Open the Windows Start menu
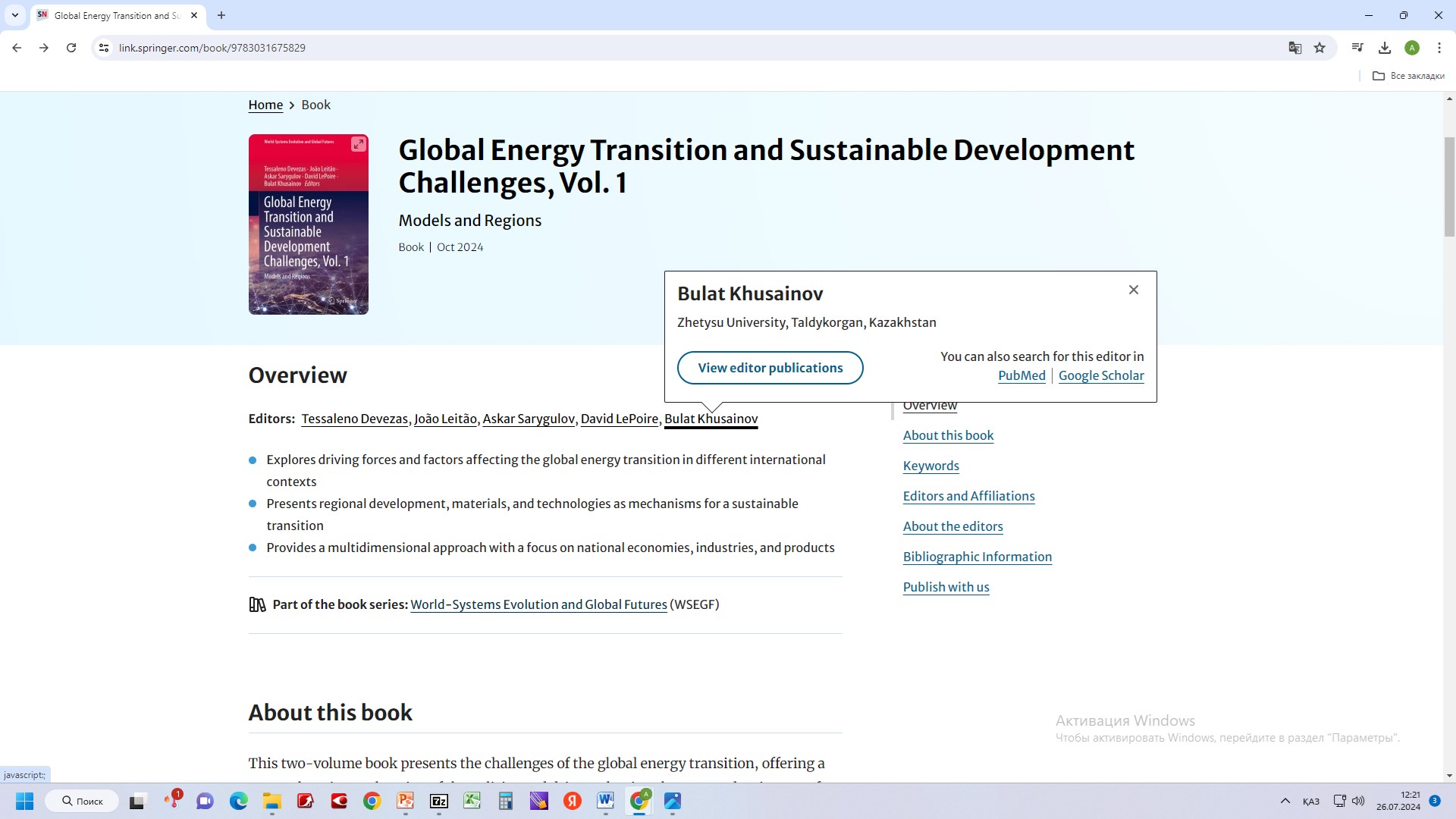The width and height of the screenshot is (1456, 819). pos(24,801)
